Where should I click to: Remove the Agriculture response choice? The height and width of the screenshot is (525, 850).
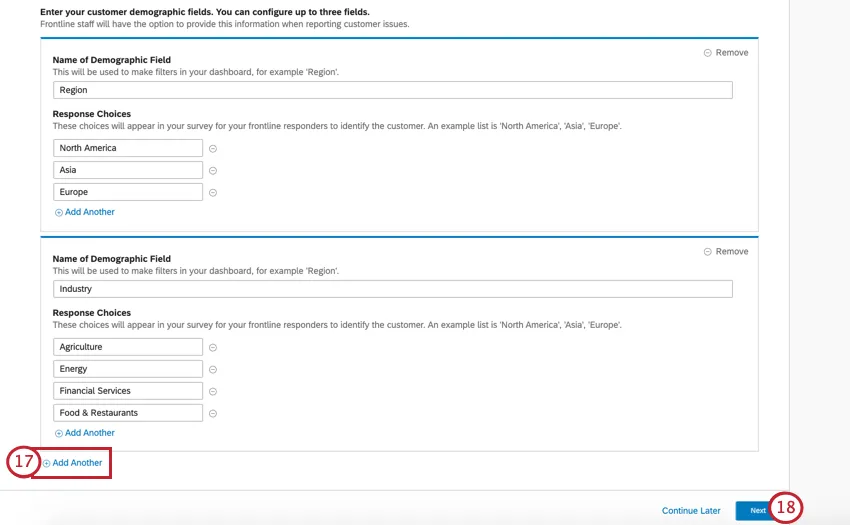click(x=213, y=347)
